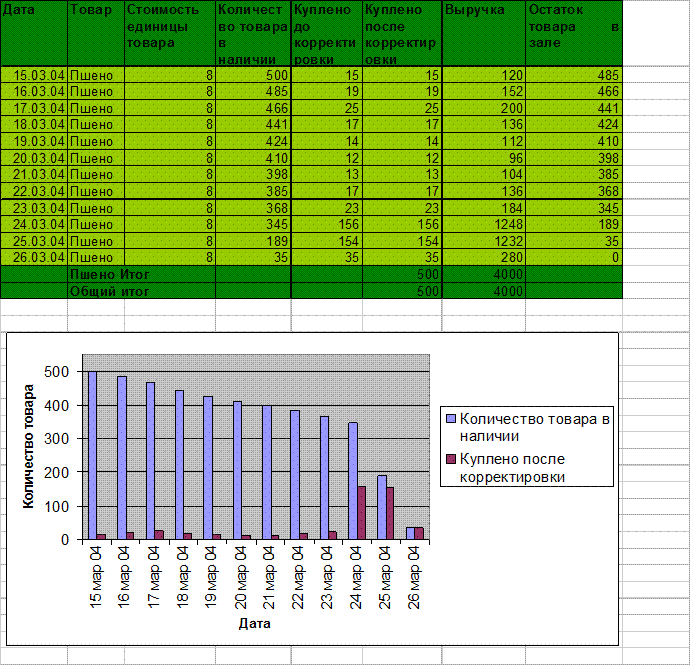The image size is (691, 666).
Task: Select stock quantity cell 500 for 15.03.04
Action: coord(253,75)
